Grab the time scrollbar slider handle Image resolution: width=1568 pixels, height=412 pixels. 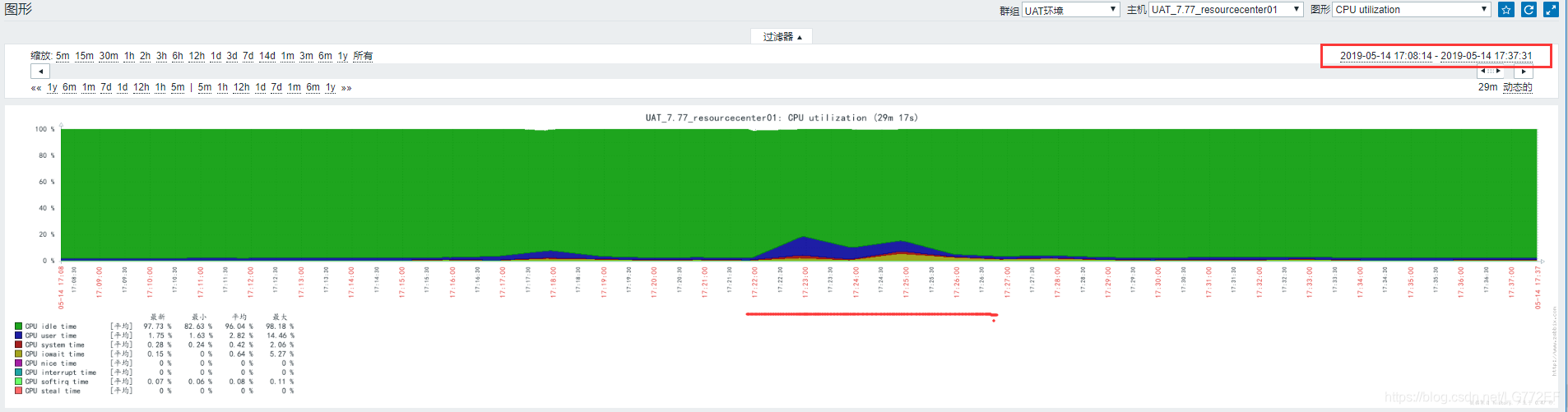tap(1491, 72)
